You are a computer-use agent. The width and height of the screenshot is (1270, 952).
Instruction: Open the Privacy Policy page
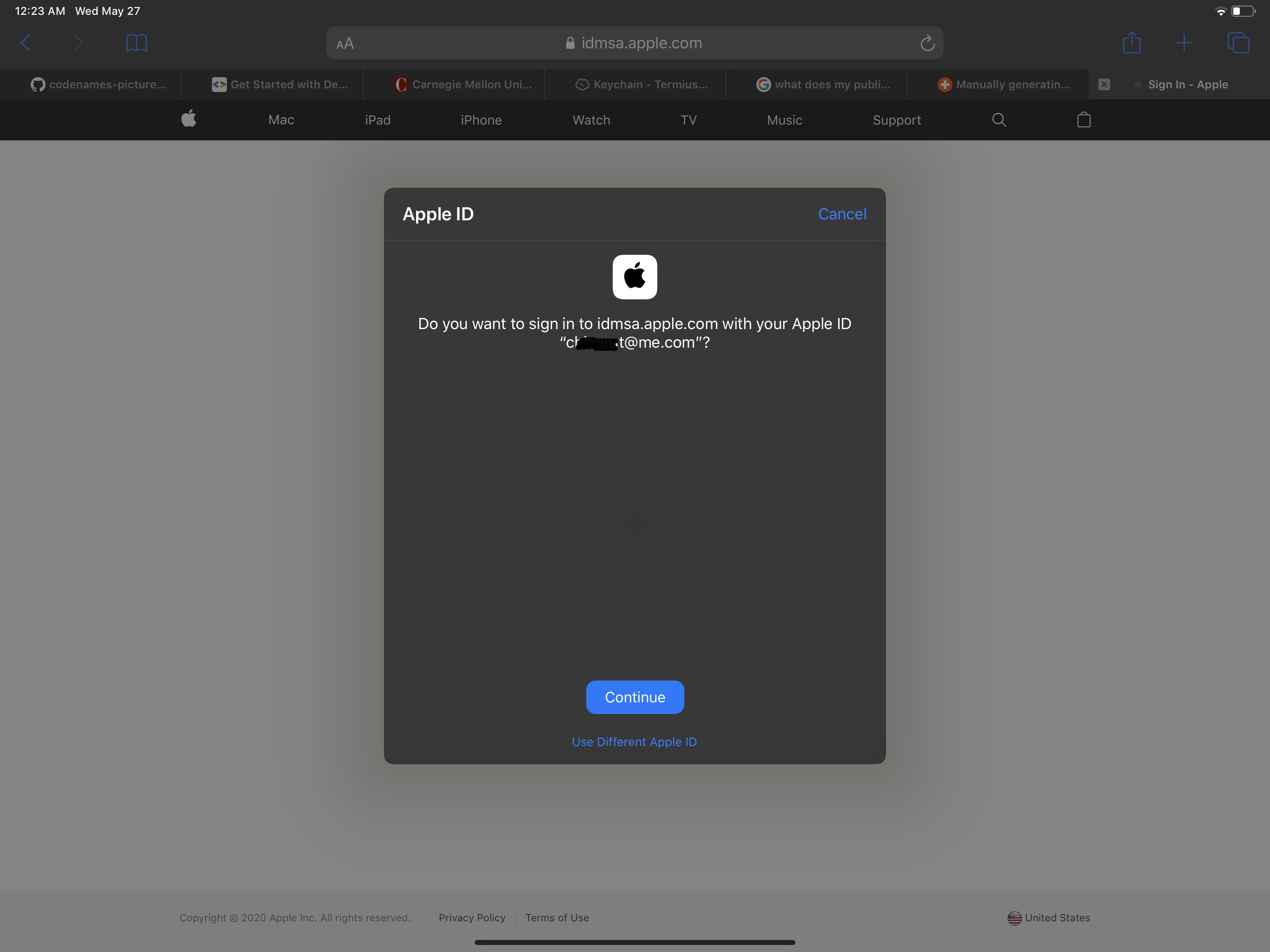point(471,918)
